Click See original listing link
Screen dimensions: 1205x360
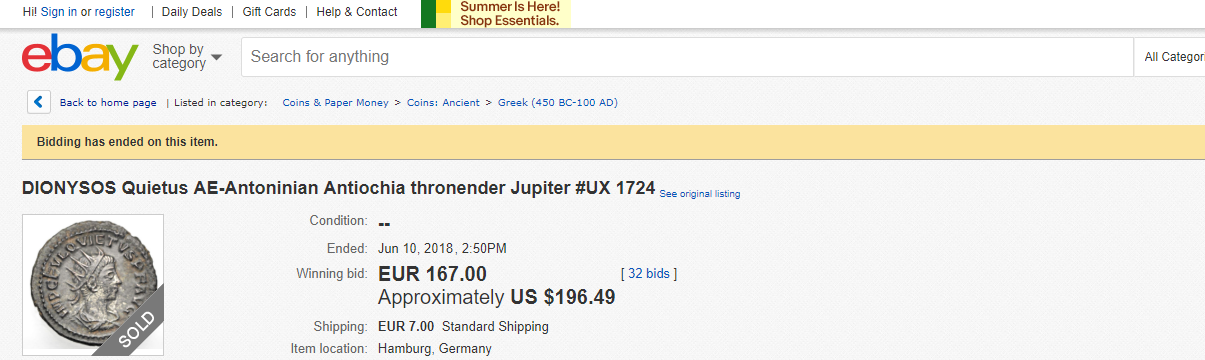point(700,193)
